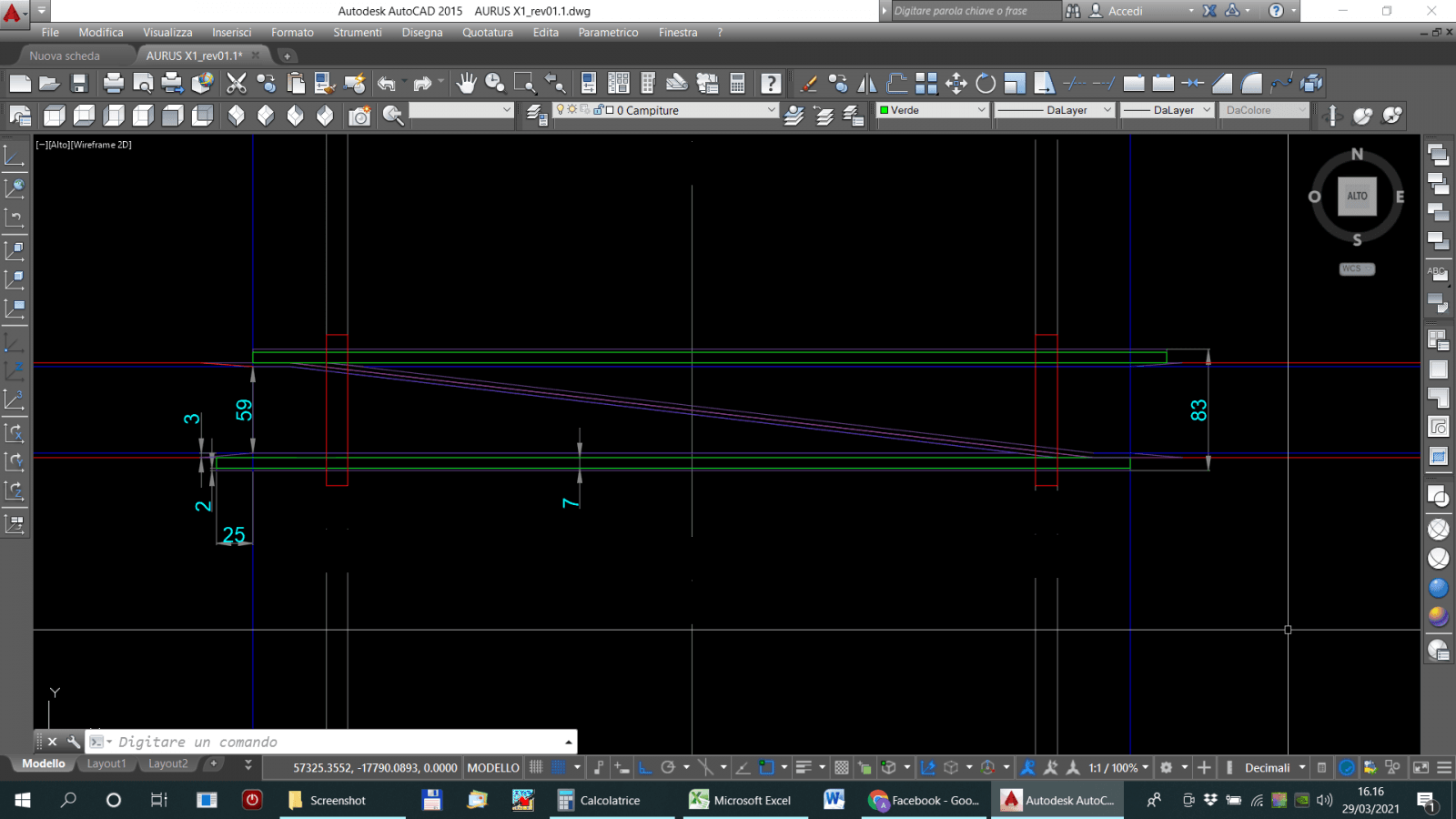Select the Pan hand tool
1456x819 pixels.
pyautogui.click(x=466, y=84)
